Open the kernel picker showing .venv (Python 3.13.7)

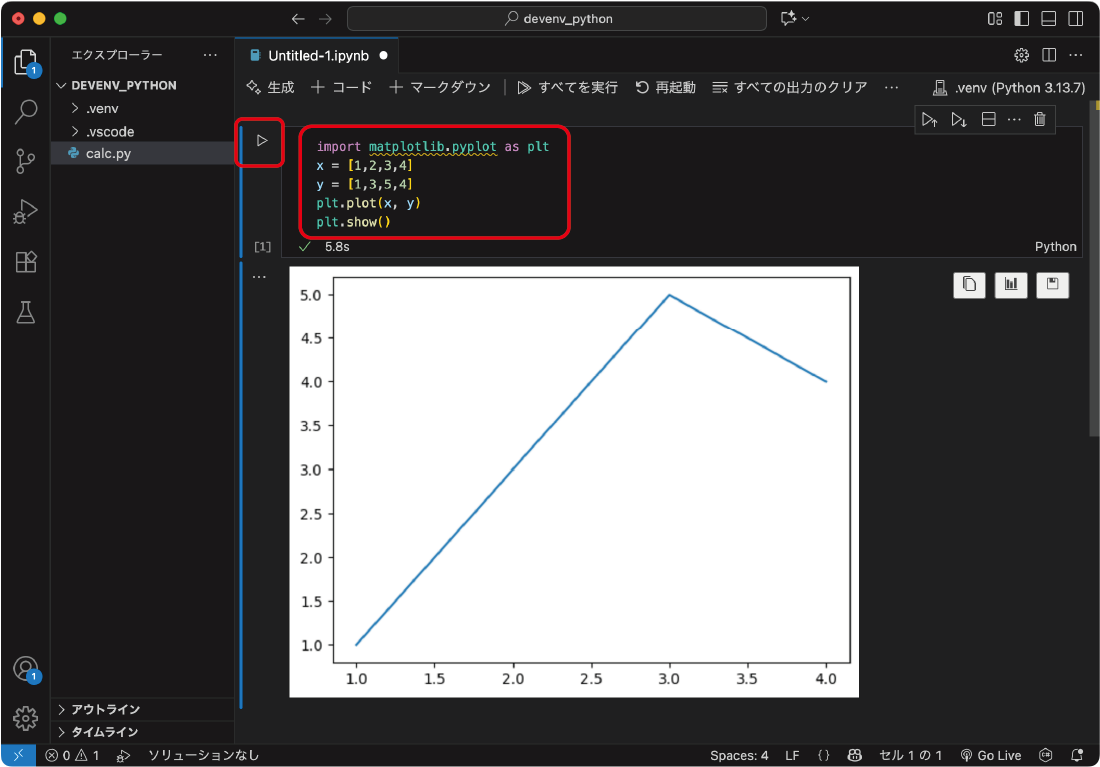[x=1007, y=87]
